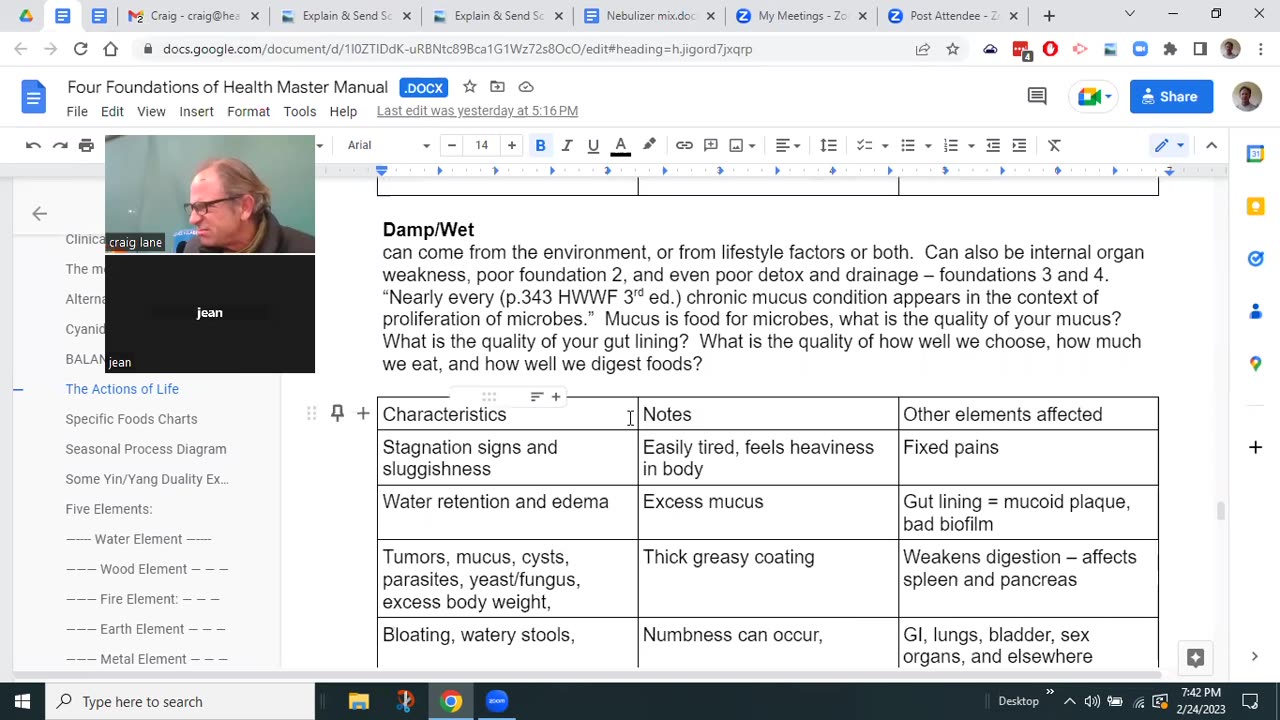Screen dimensions: 1280x720
Task: Open the Edit menu
Action: [x=112, y=111]
